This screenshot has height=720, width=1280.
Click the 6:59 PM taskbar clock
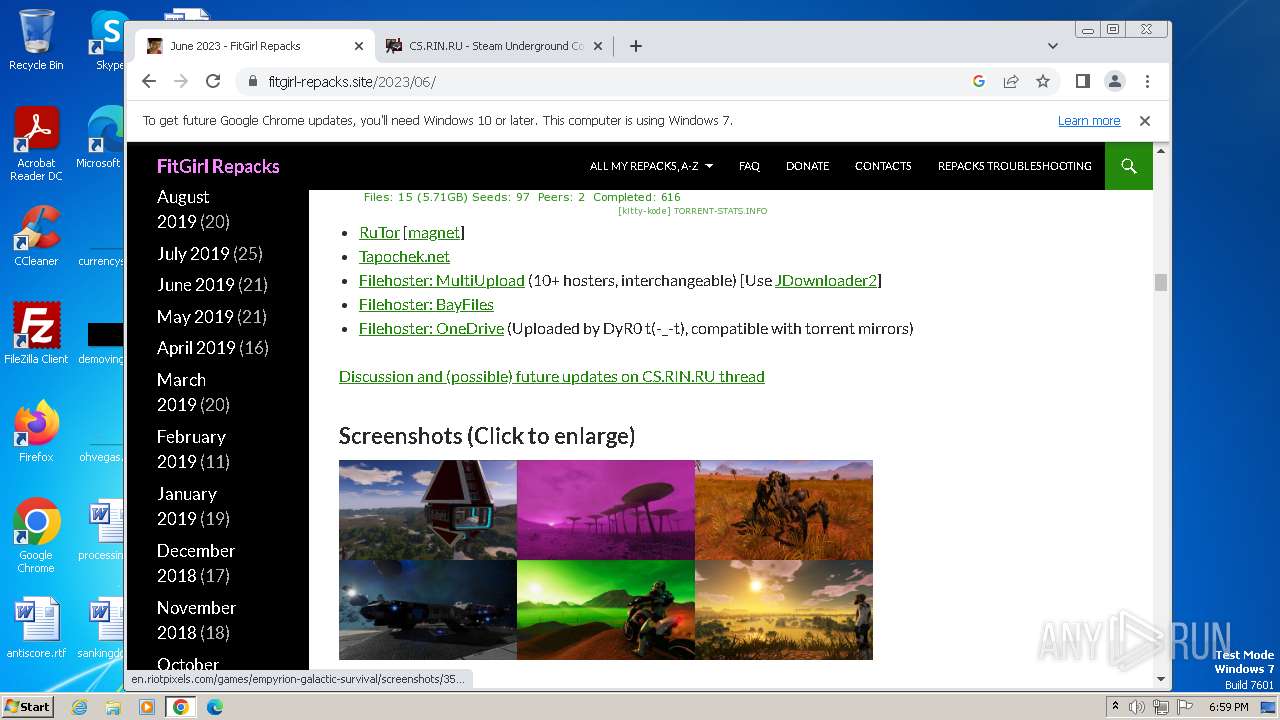1229,707
